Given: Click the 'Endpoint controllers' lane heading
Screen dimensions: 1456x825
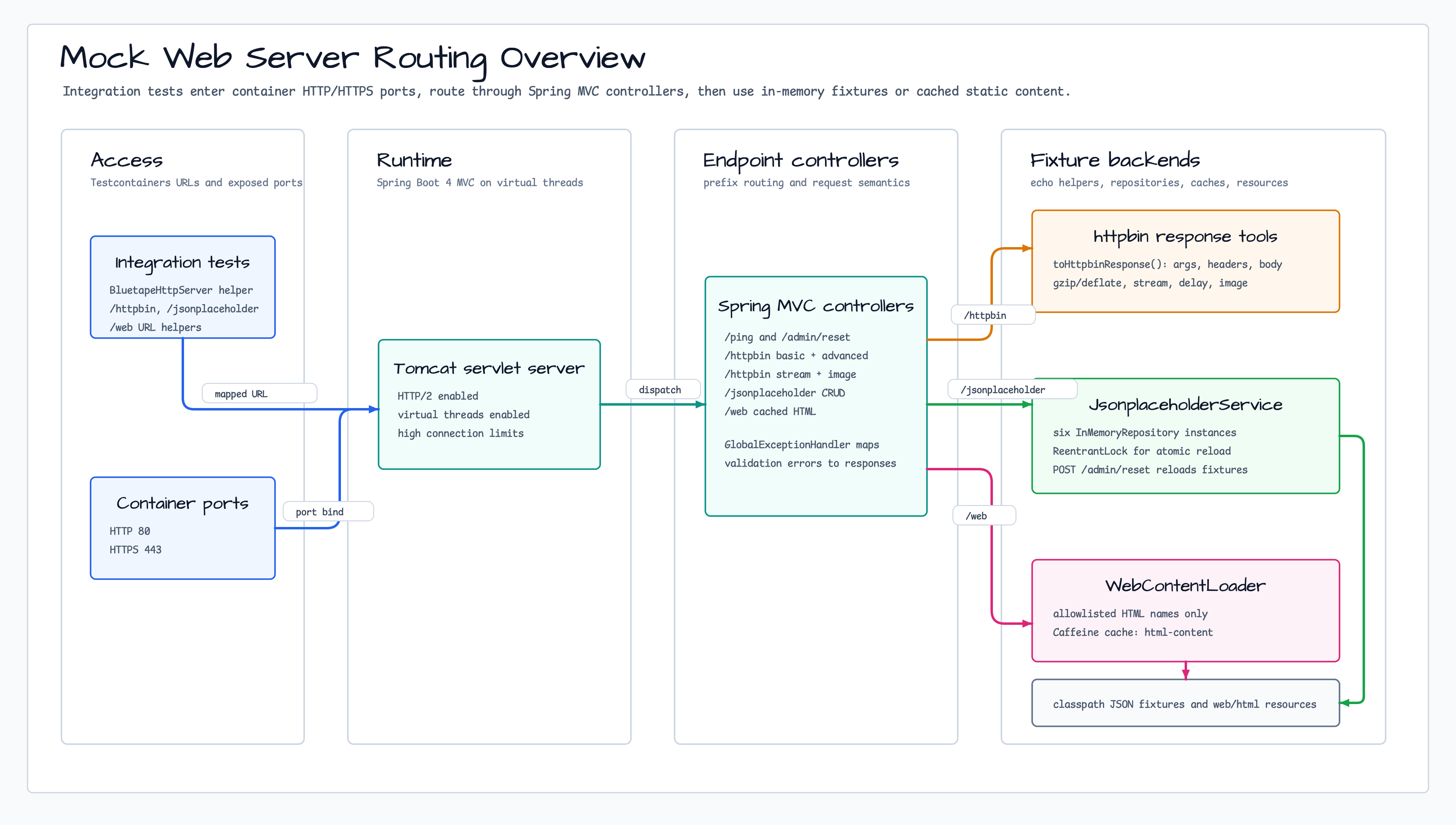Looking at the screenshot, I should [800, 161].
